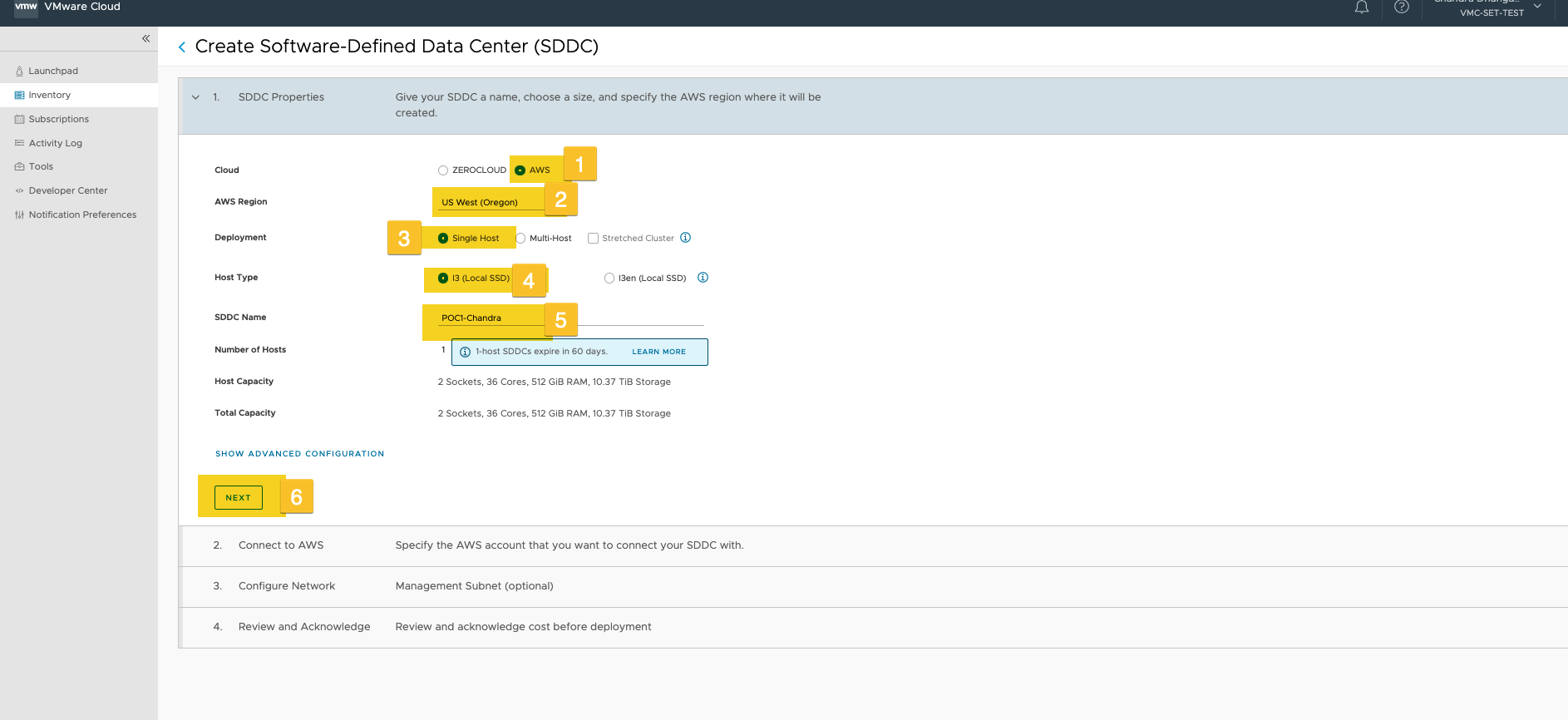
Task: Expand step 2 Connect to AWS
Action: click(873, 546)
